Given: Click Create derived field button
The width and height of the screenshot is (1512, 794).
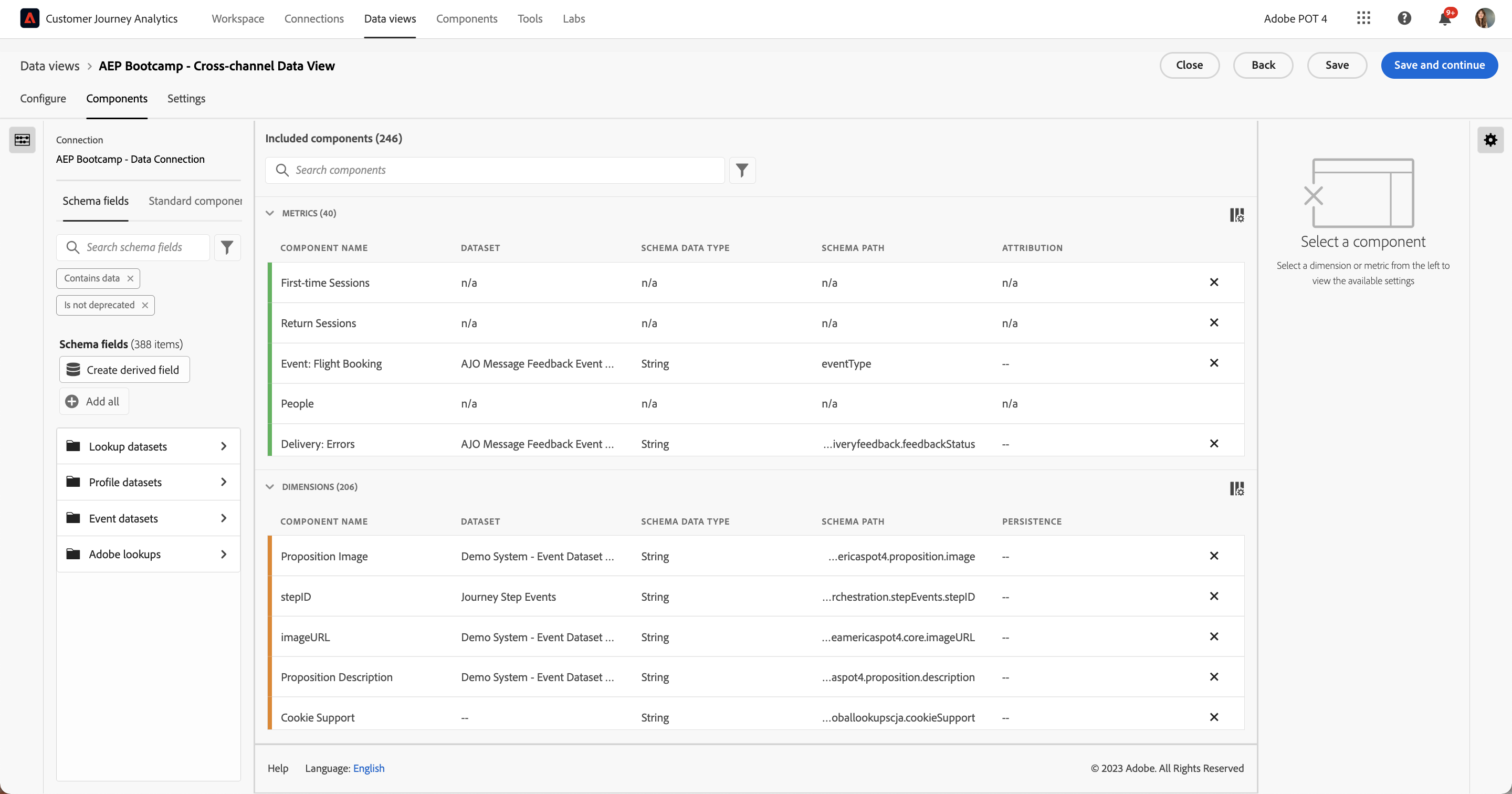Looking at the screenshot, I should pyautogui.click(x=124, y=370).
